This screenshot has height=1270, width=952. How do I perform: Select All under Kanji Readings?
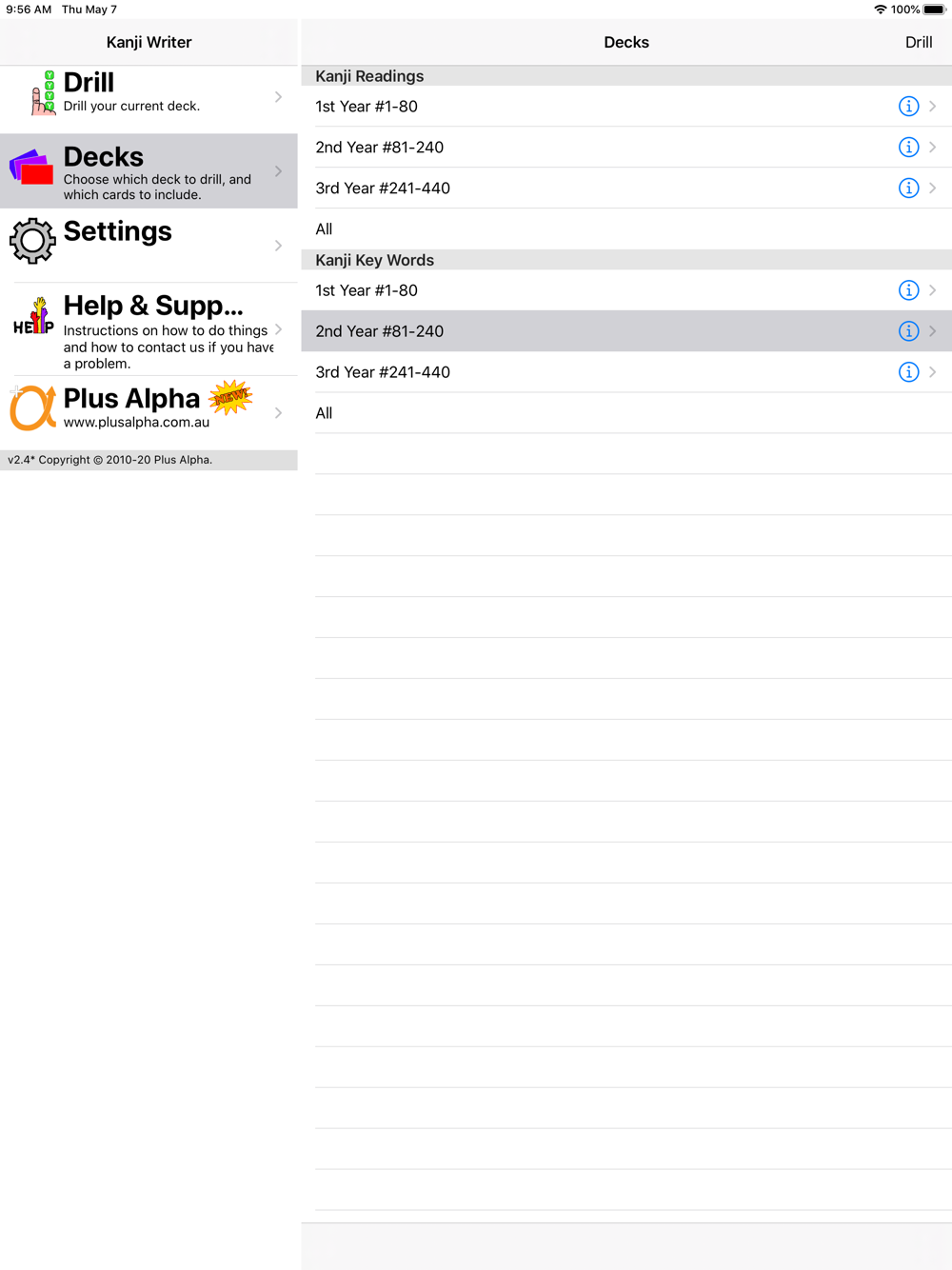pos(626,229)
